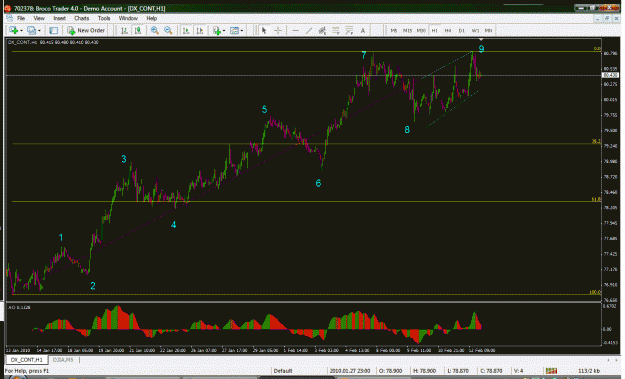Click the wave label 1 on chart
The image size is (625, 379).
[x=61, y=238]
